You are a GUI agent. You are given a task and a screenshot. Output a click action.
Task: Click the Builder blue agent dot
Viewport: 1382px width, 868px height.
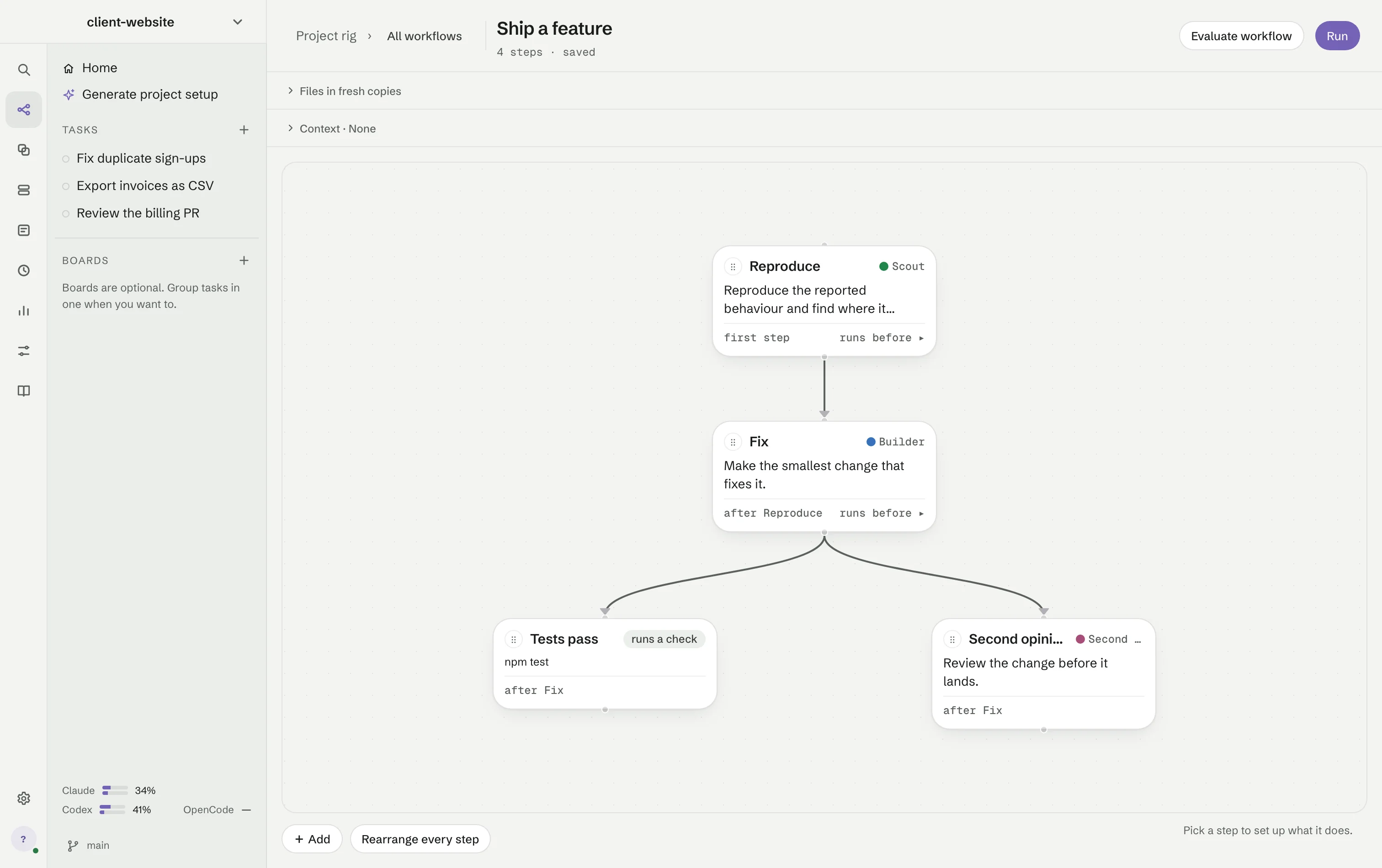coord(871,442)
